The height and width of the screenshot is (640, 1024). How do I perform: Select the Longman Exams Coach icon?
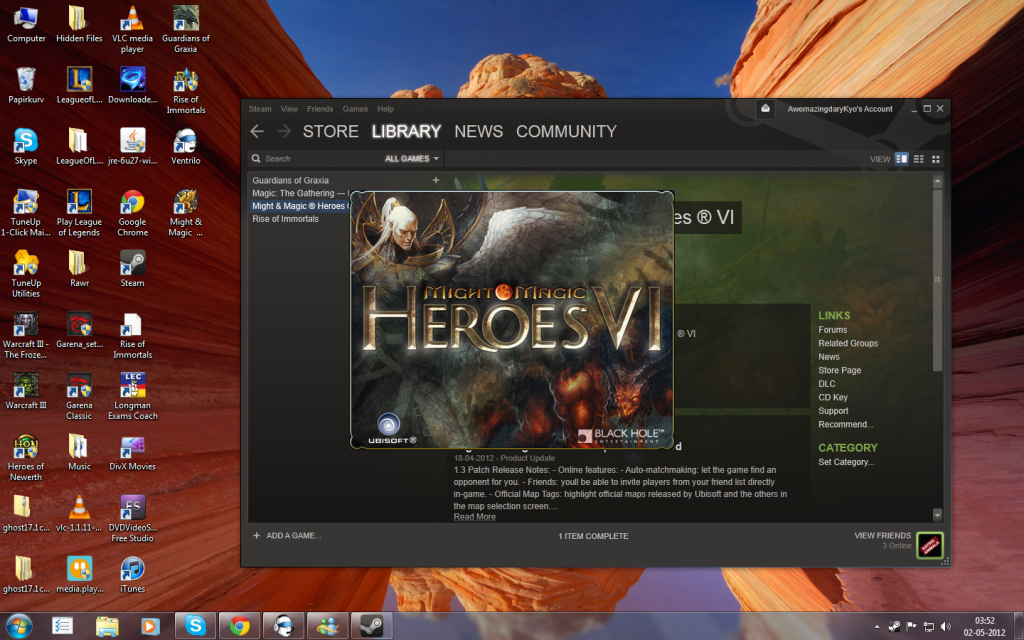133,397
